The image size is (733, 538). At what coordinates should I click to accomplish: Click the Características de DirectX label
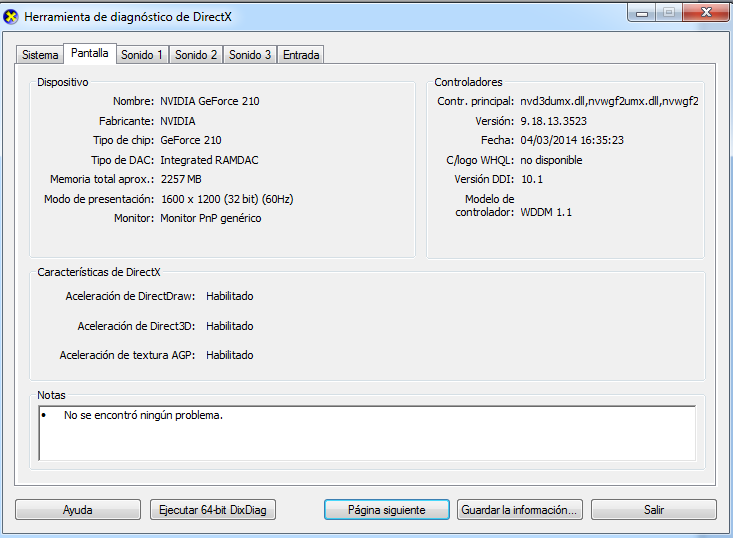(99, 272)
